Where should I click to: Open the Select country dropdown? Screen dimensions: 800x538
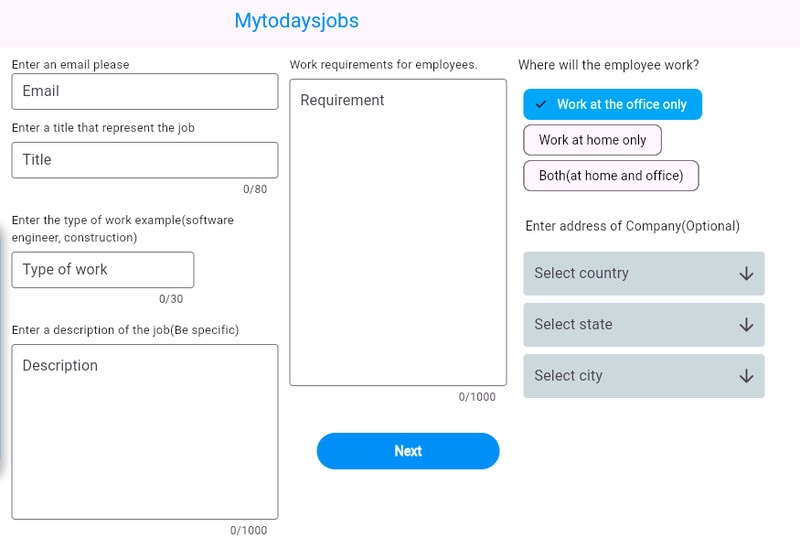pyautogui.click(x=643, y=274)
